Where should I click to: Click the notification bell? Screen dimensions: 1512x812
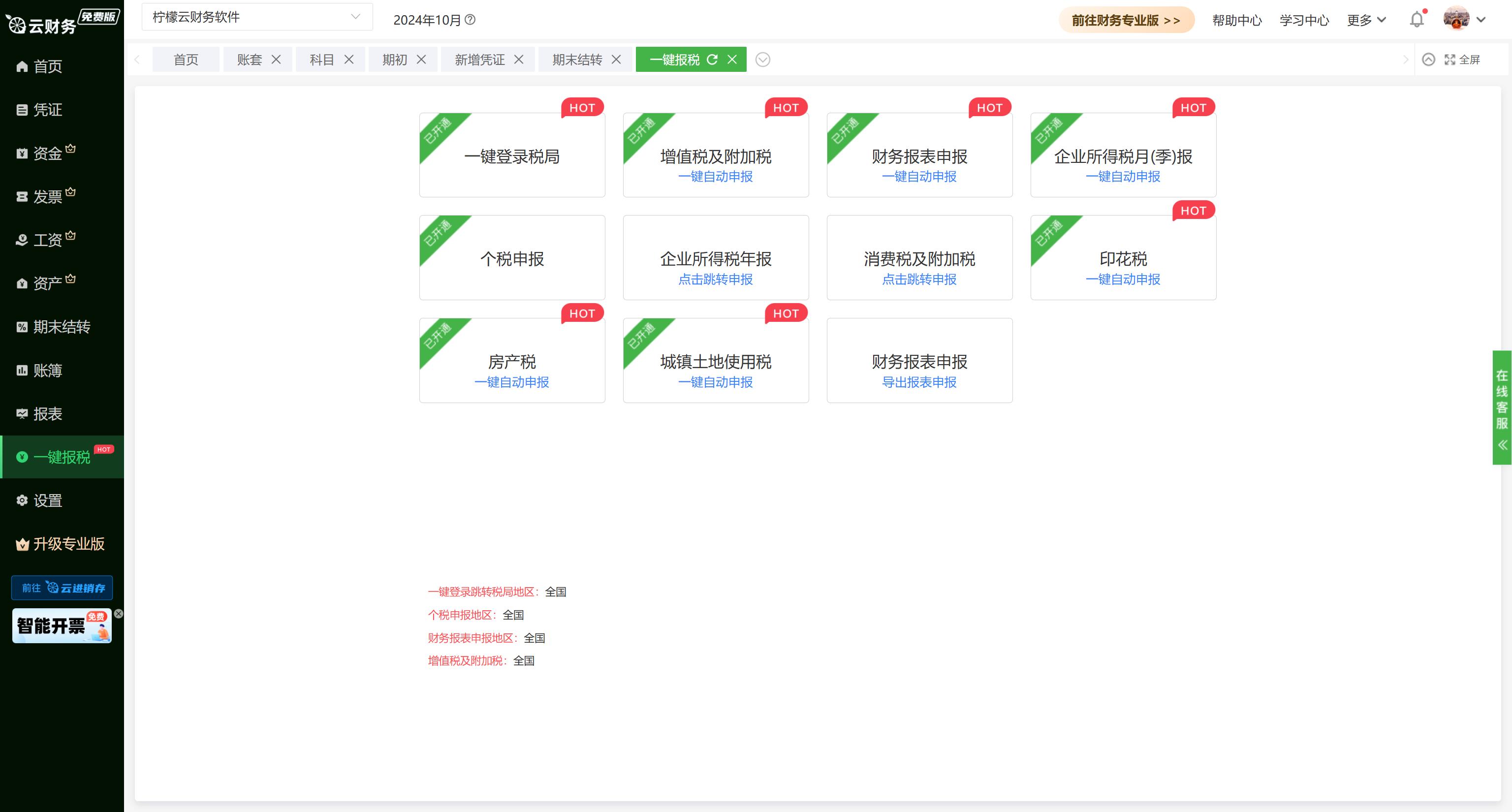(x=1417, y=19)
